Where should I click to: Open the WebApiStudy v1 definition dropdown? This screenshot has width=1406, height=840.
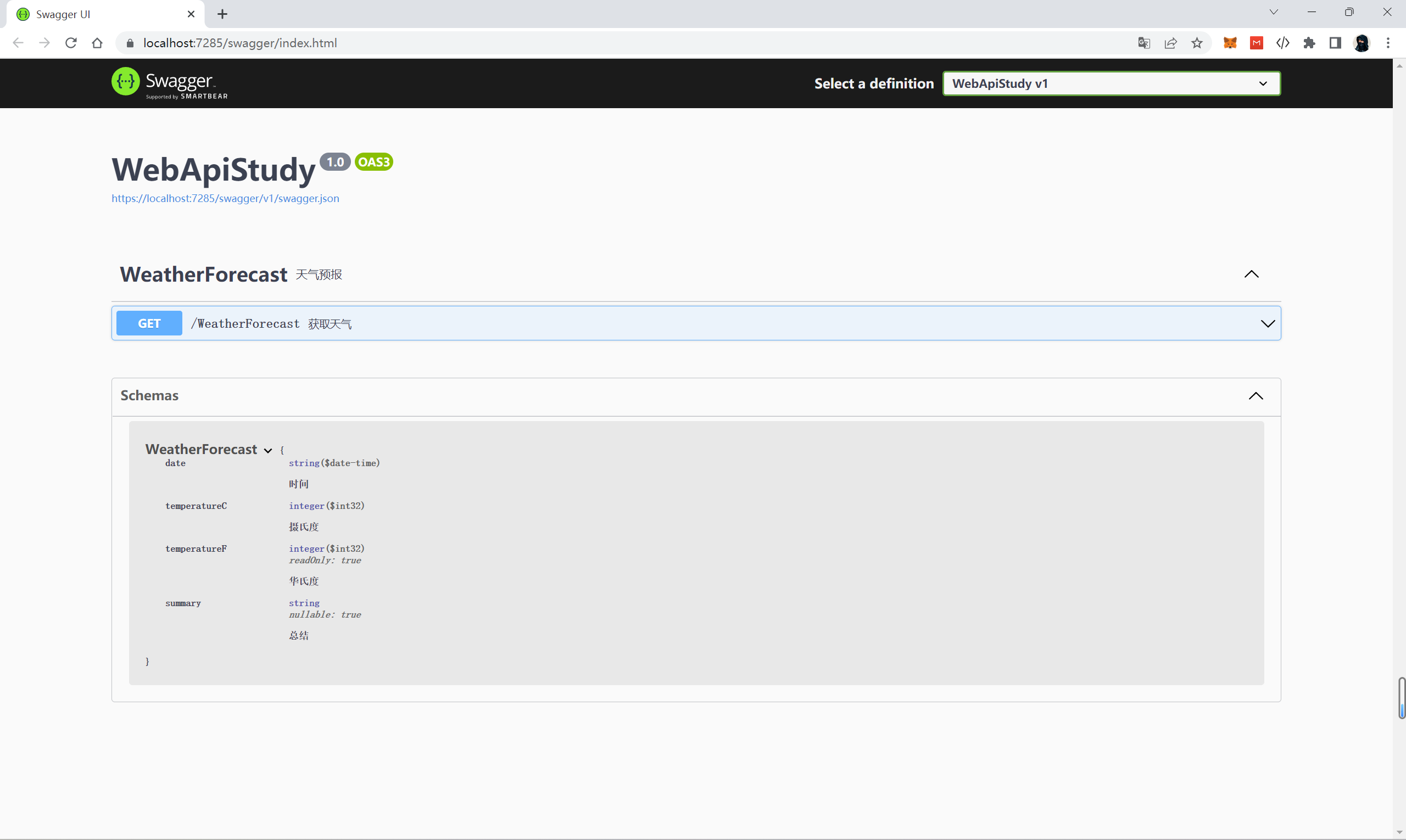[x=1111, y=84]
